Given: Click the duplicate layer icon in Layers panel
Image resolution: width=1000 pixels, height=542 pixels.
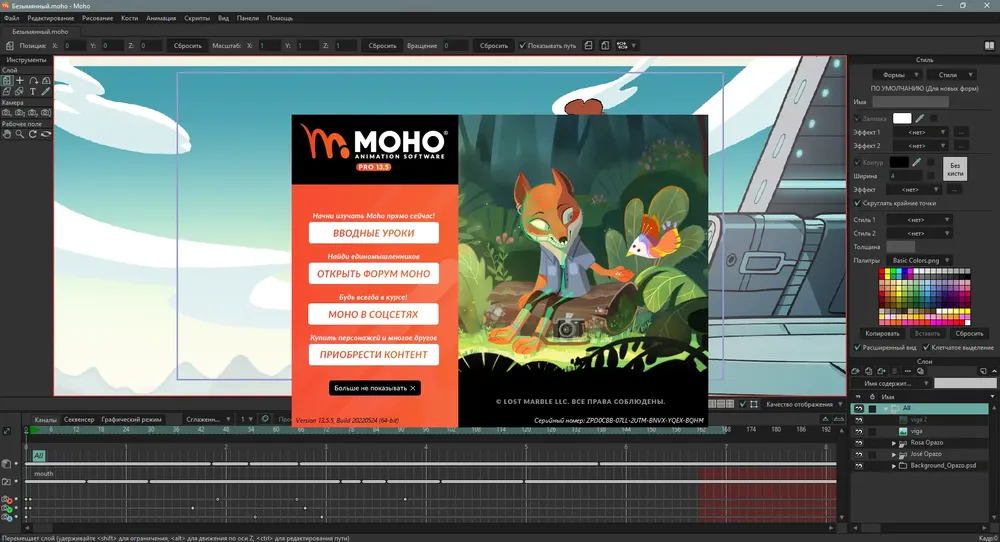Looking at the screenshot, I should pos(869,370).
